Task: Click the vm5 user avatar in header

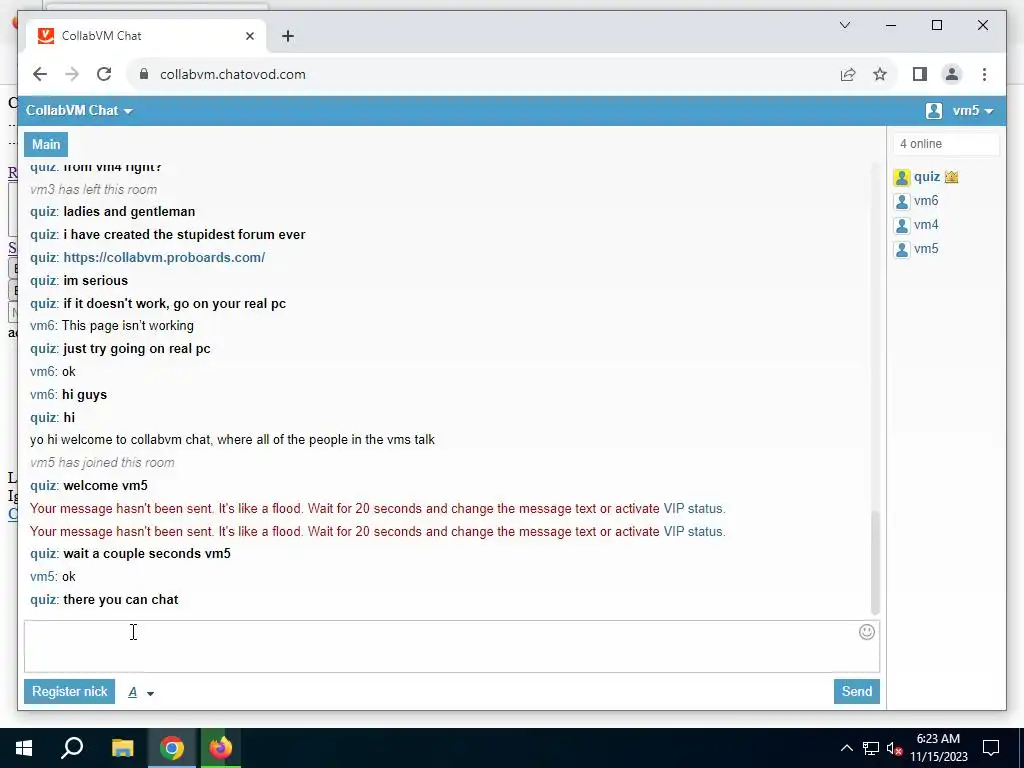Action: coord(934,111)
